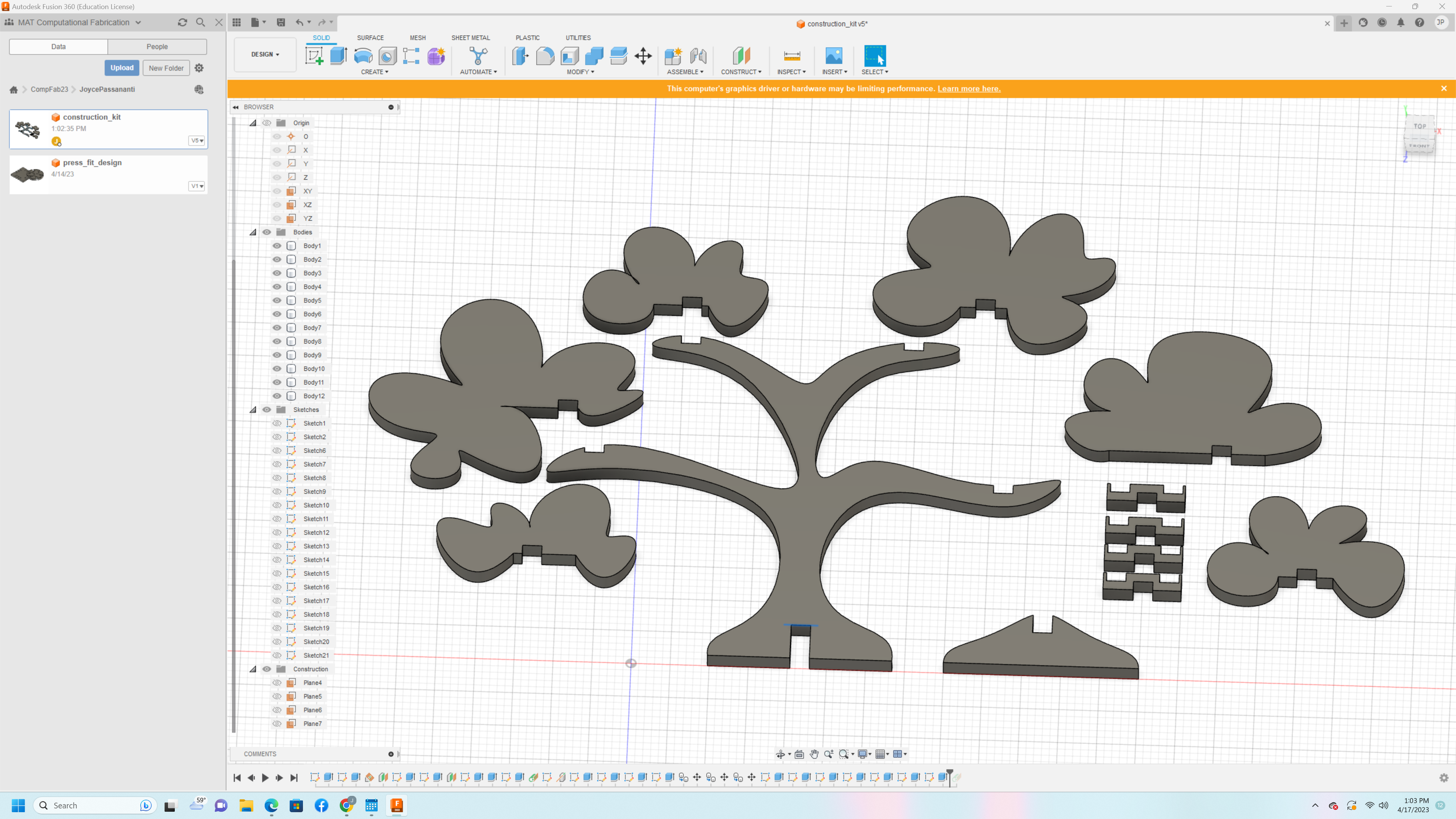Viewport: 1456px width, 819px height.
Task: Click the Upload button
Action: [x=122, y=68]
